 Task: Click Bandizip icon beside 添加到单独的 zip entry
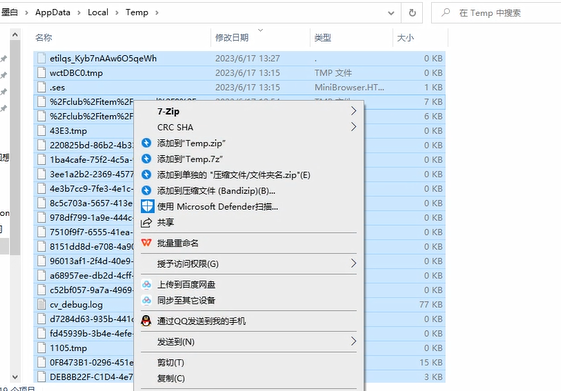146,175
